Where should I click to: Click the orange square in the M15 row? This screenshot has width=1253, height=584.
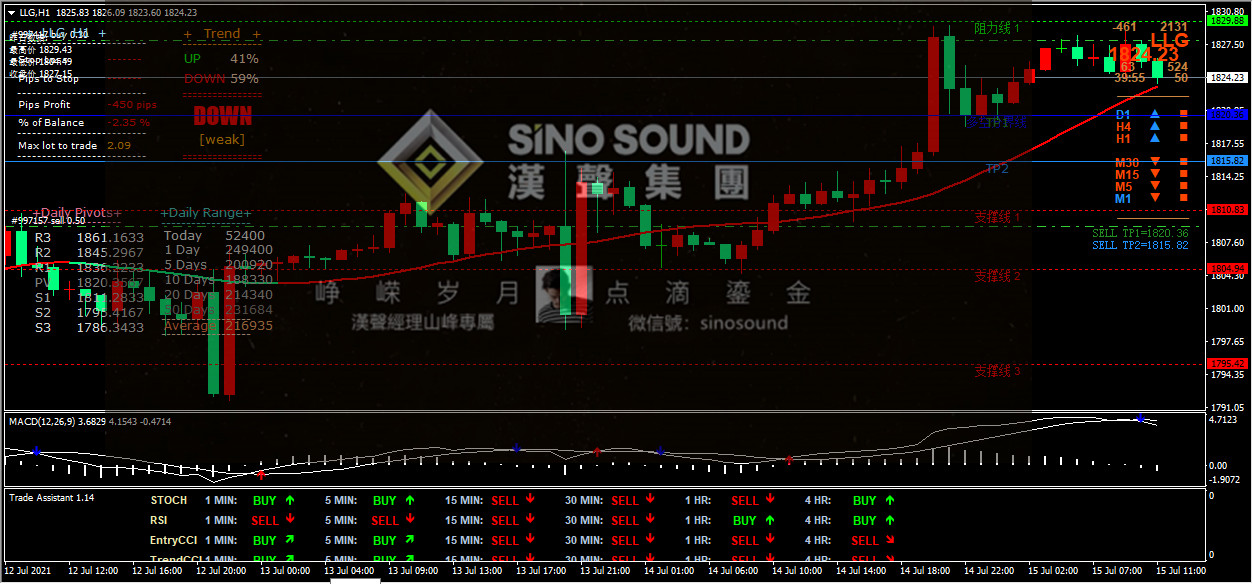click(1184, 175)
